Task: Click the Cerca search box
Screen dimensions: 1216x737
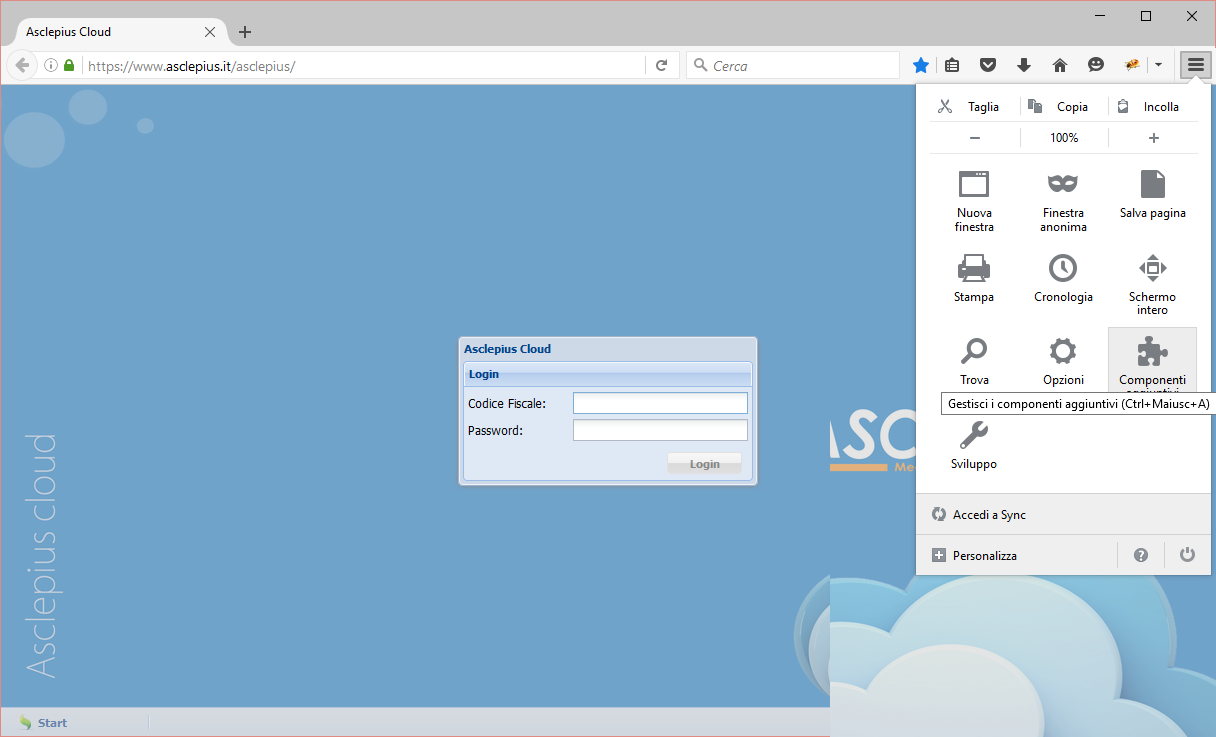Action: 793,66
